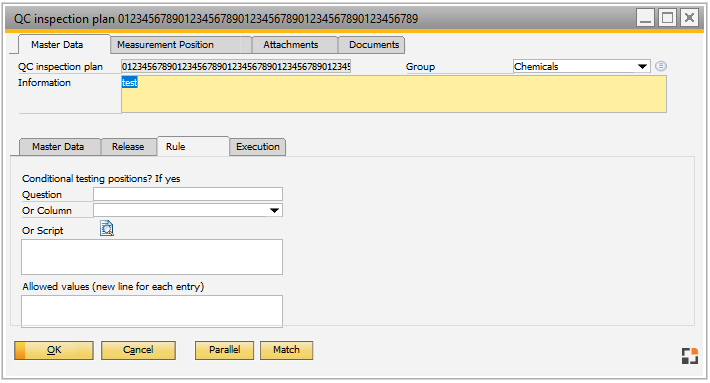710x383 pixels.
Task: Open the Or Script editor icon
Action: (107, 229)
